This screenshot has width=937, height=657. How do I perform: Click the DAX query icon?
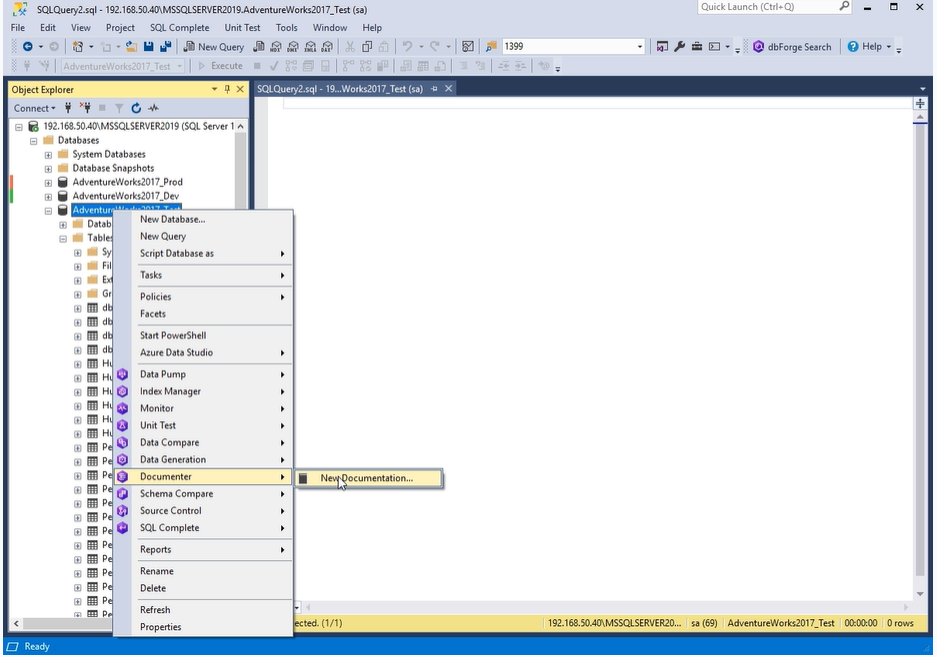click(327, 47)
